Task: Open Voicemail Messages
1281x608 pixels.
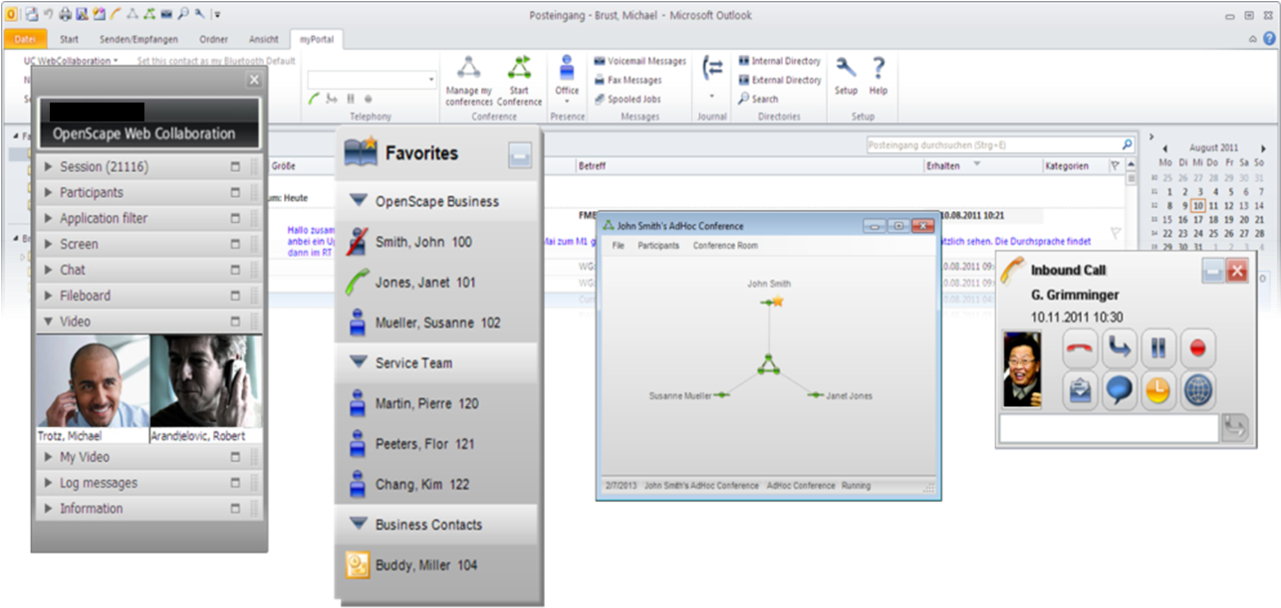Action: pos(640,60)
